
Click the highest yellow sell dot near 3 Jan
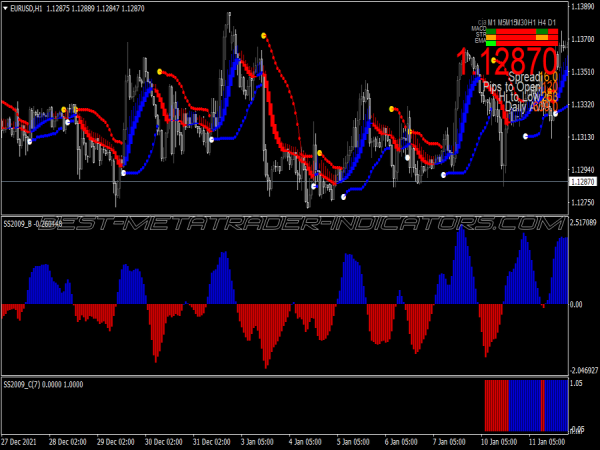264,36
